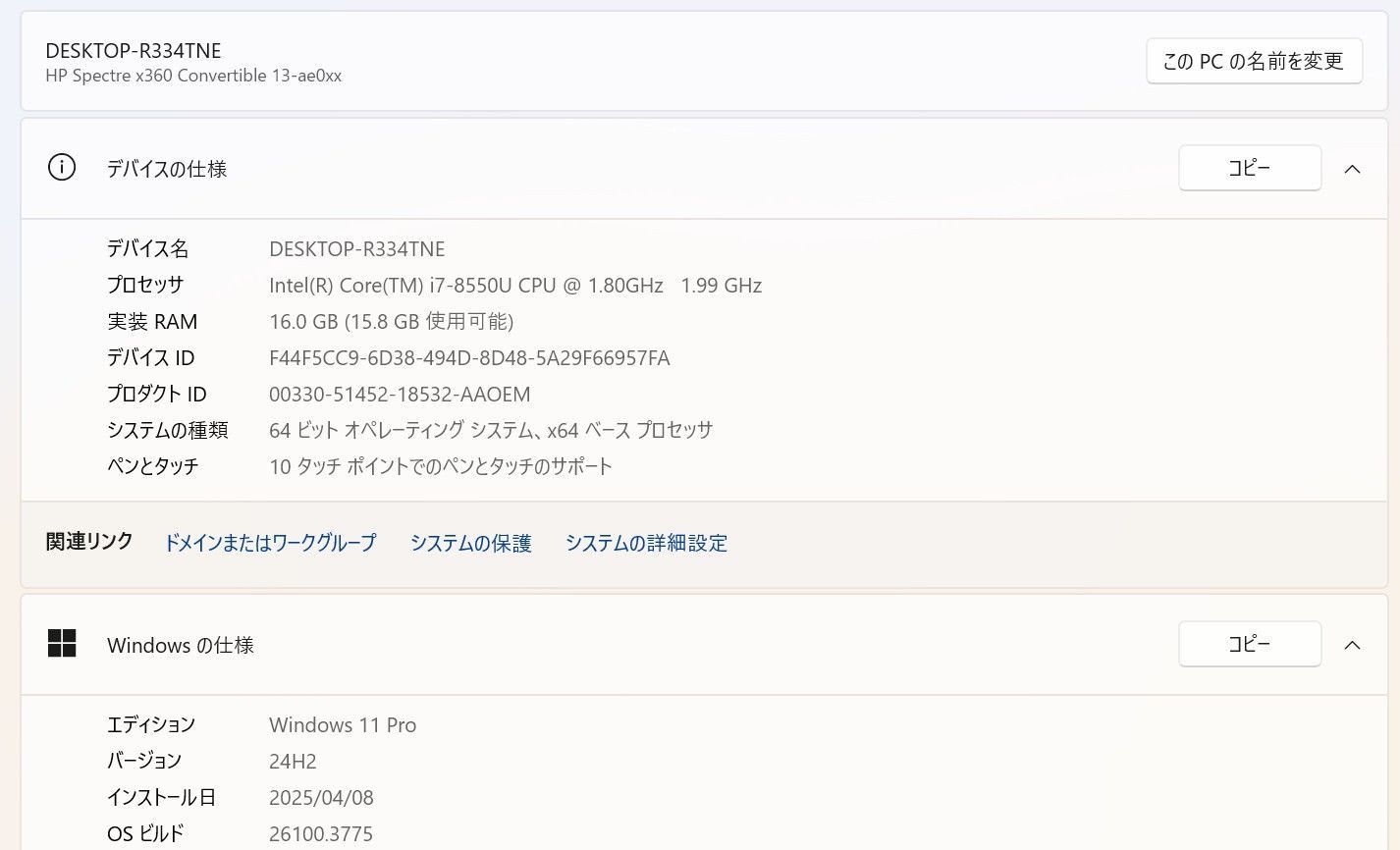Click the OS ビルド label
Image resolution: width=1400 pixels, height=850 pixels.
pos(145,834)
